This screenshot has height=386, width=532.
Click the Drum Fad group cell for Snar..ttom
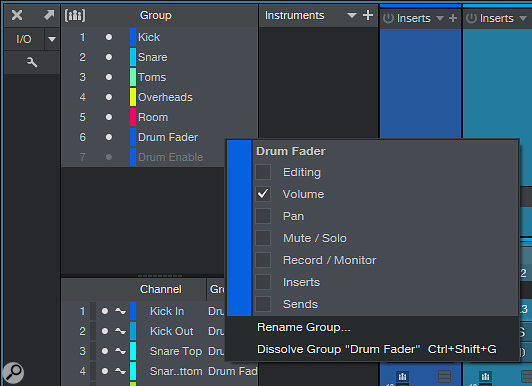click(233, 371)
